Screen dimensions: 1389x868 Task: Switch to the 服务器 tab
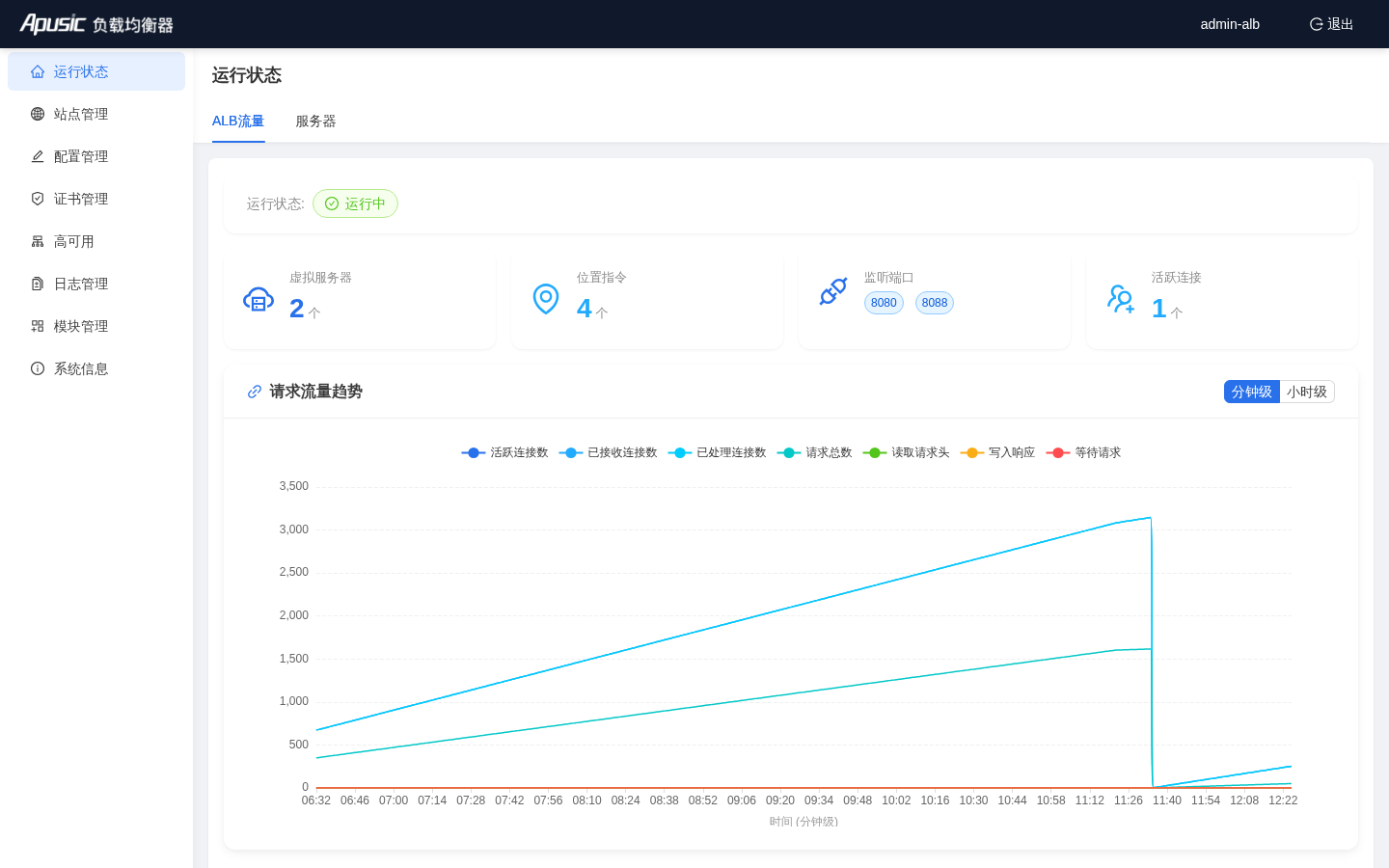315,122
